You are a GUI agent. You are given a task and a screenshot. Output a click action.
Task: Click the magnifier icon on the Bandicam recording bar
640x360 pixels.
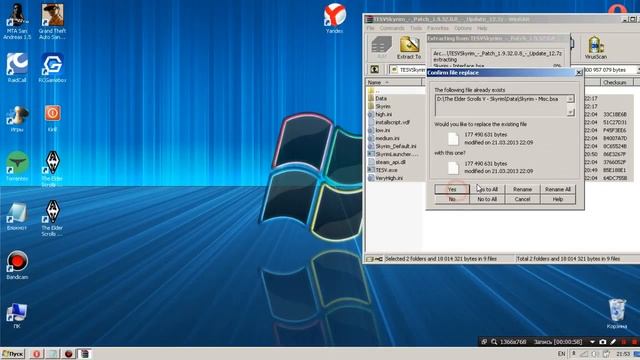[x=494, y=342]
